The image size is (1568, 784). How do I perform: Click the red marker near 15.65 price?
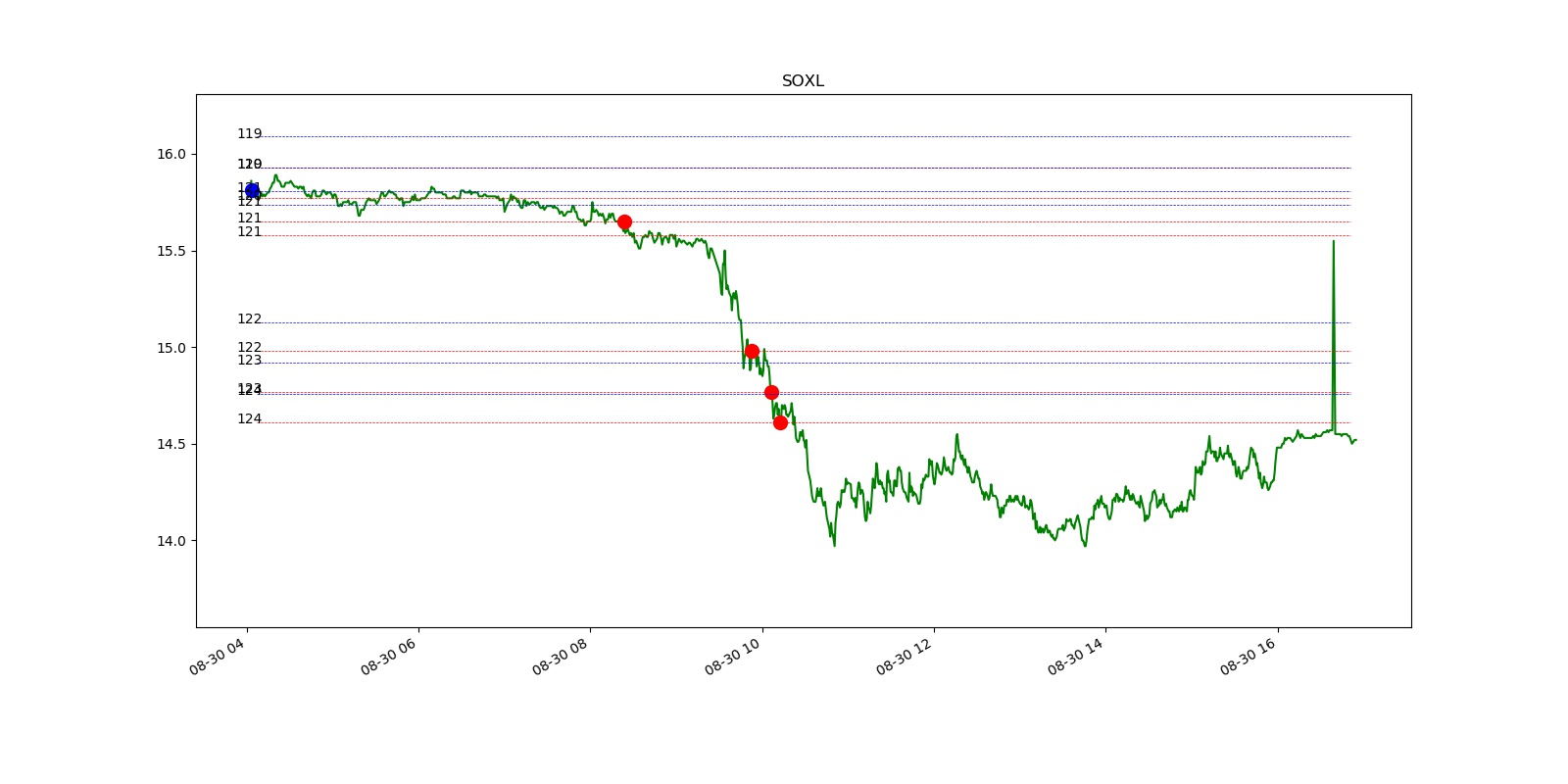point(624,222)
